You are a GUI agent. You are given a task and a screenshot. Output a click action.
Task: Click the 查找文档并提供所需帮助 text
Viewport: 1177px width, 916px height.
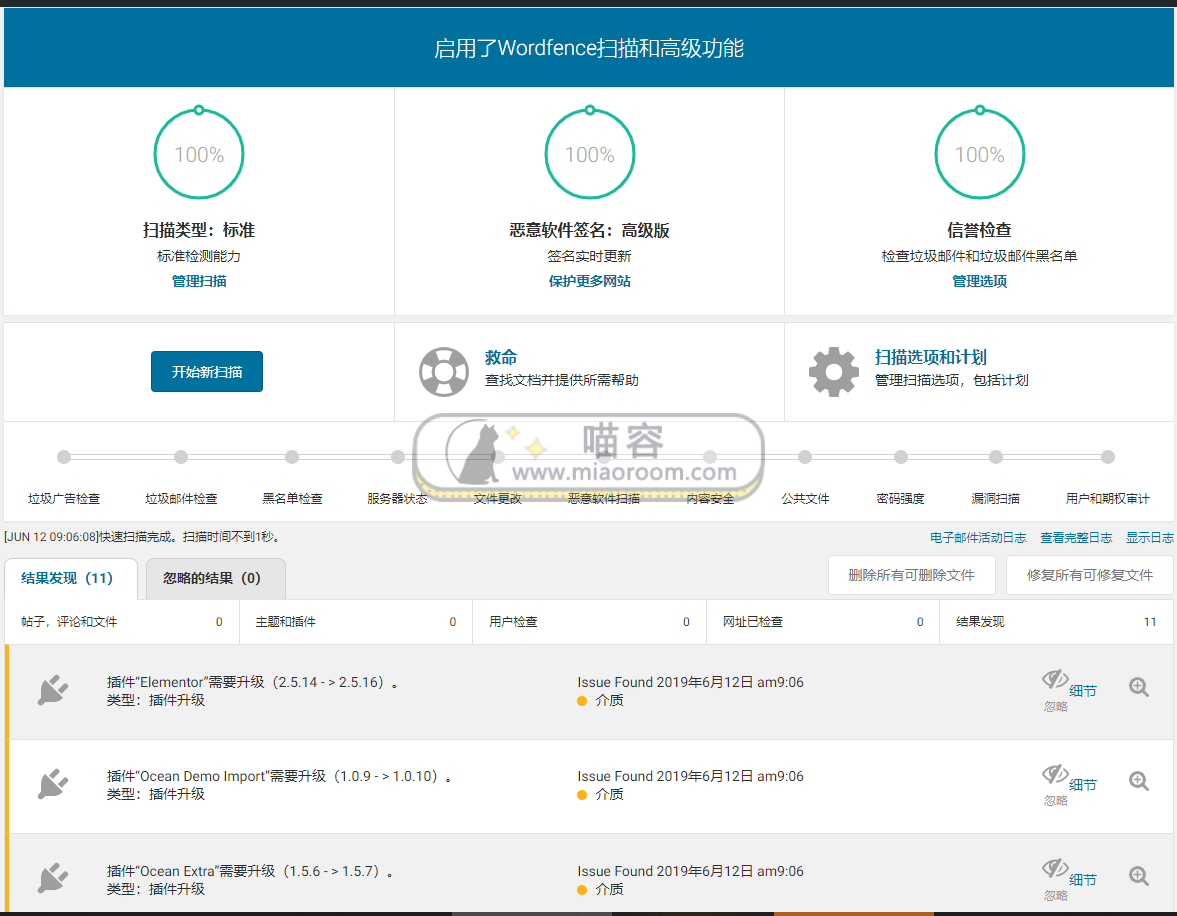click(561, 380)
